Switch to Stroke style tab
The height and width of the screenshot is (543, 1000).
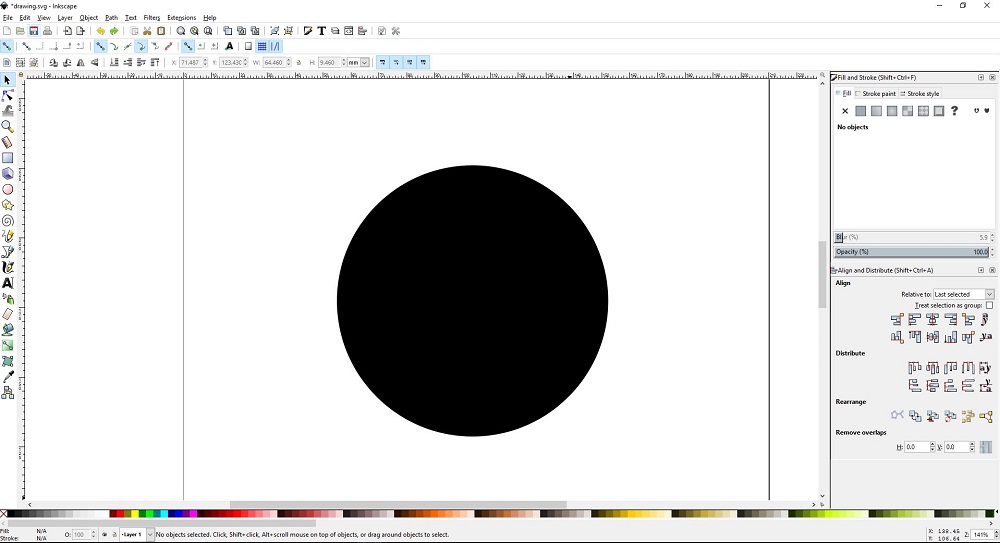click(920, 94)
